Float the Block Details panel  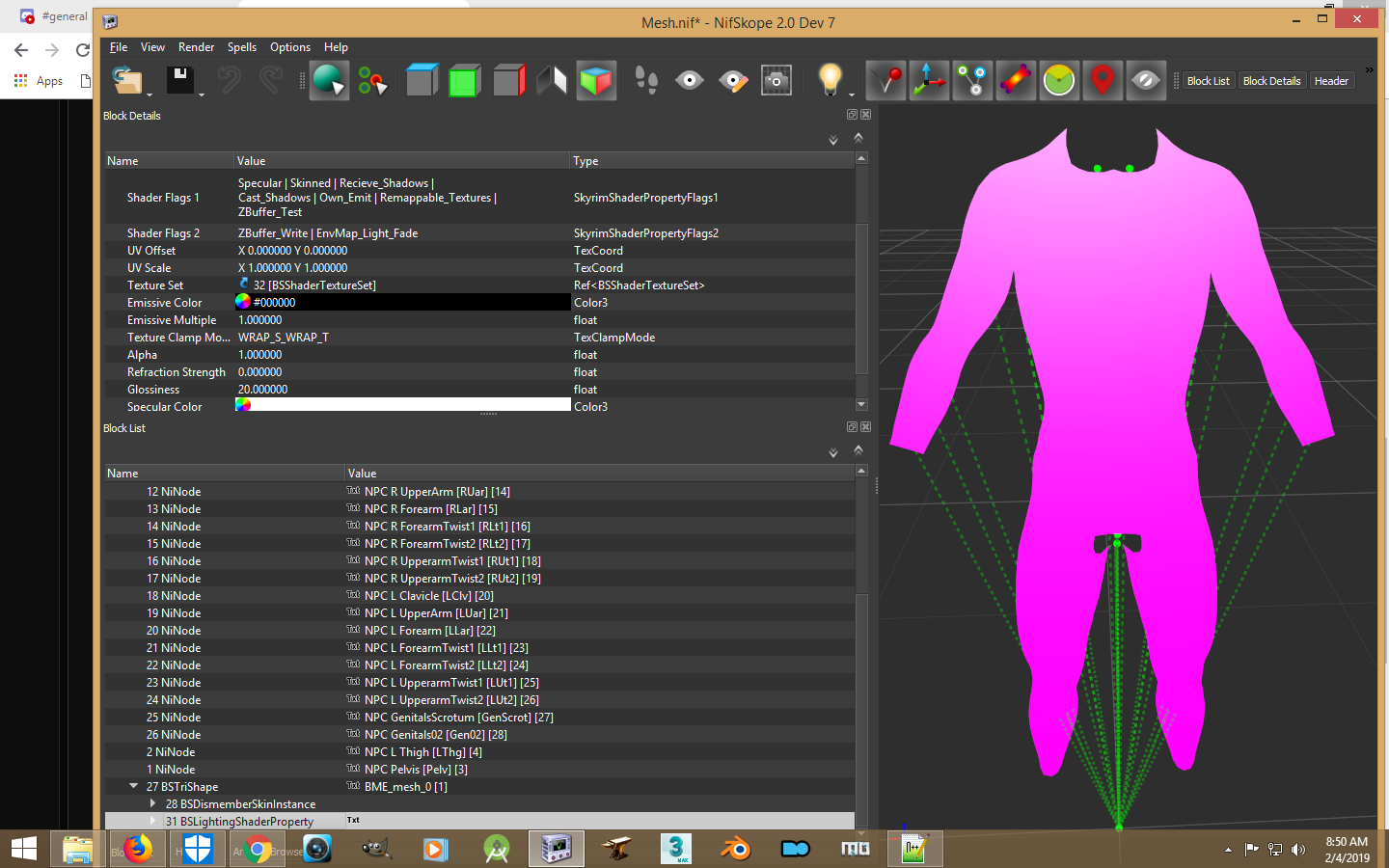(852, 115)
